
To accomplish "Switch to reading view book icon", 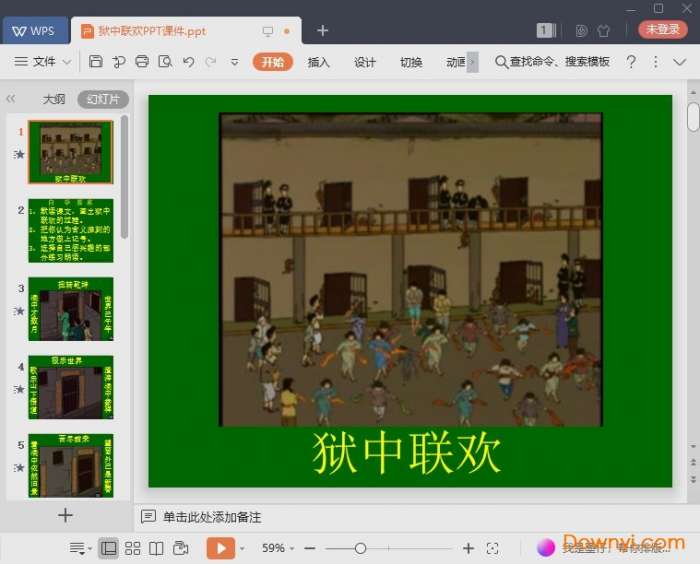I will click(156, 548).
